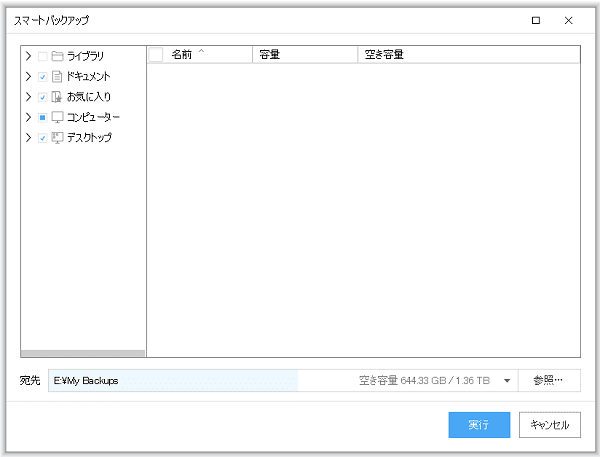Click the 実行 button to start backup
Screen dimensions: 600x457
[479, 425]
